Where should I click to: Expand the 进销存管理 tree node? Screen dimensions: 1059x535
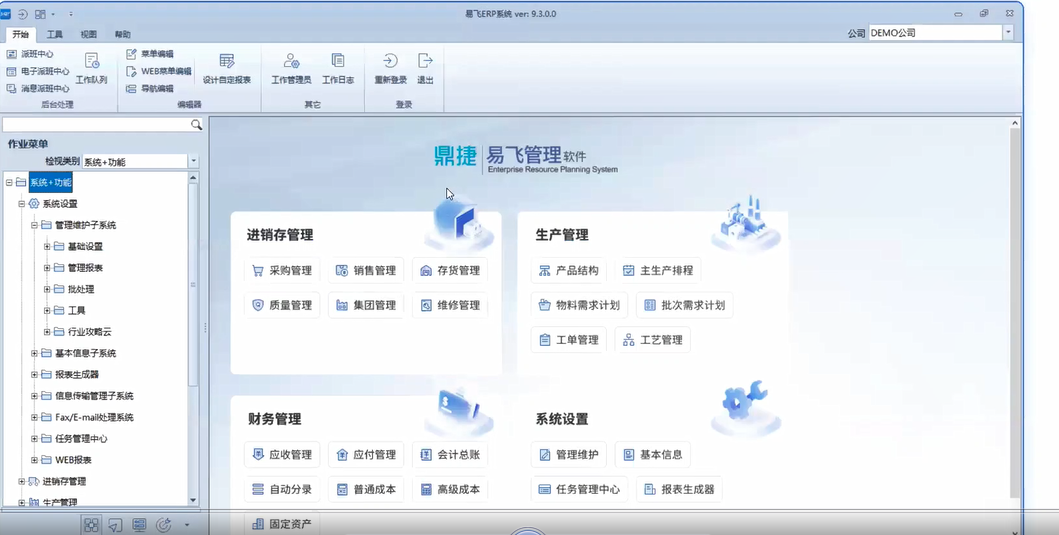[x=22, y=482]
